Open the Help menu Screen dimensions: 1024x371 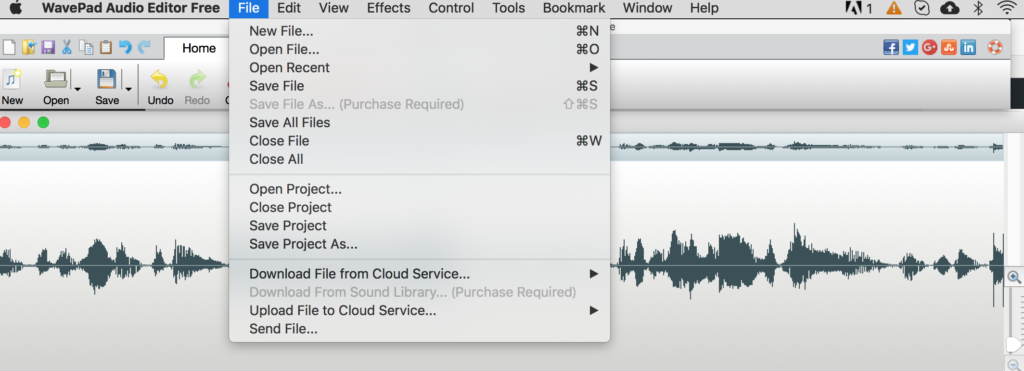[704, 8]
